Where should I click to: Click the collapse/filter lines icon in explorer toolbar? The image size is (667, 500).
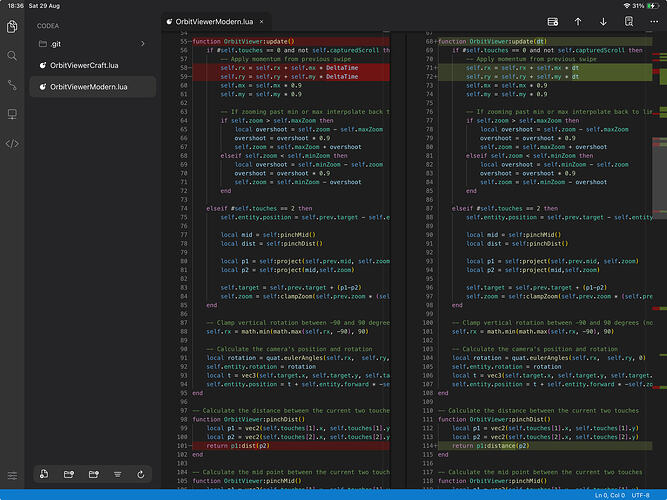pos(117,474)
